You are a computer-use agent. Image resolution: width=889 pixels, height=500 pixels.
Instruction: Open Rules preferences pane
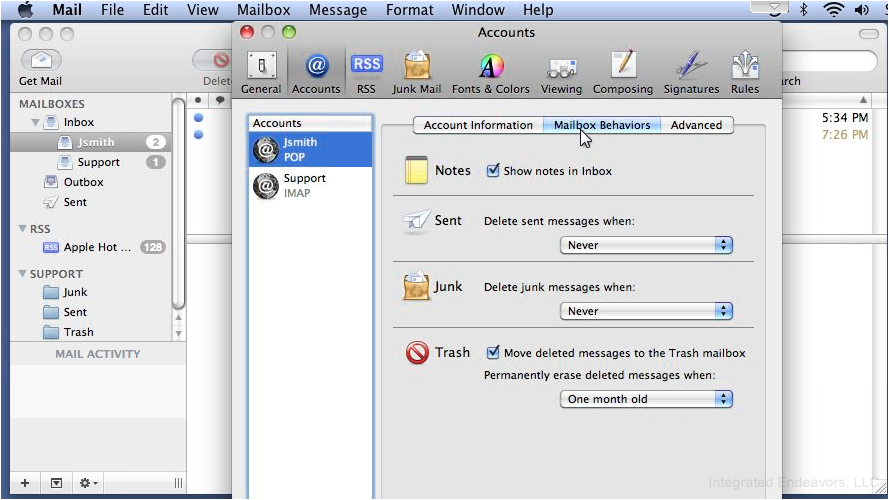744,73
